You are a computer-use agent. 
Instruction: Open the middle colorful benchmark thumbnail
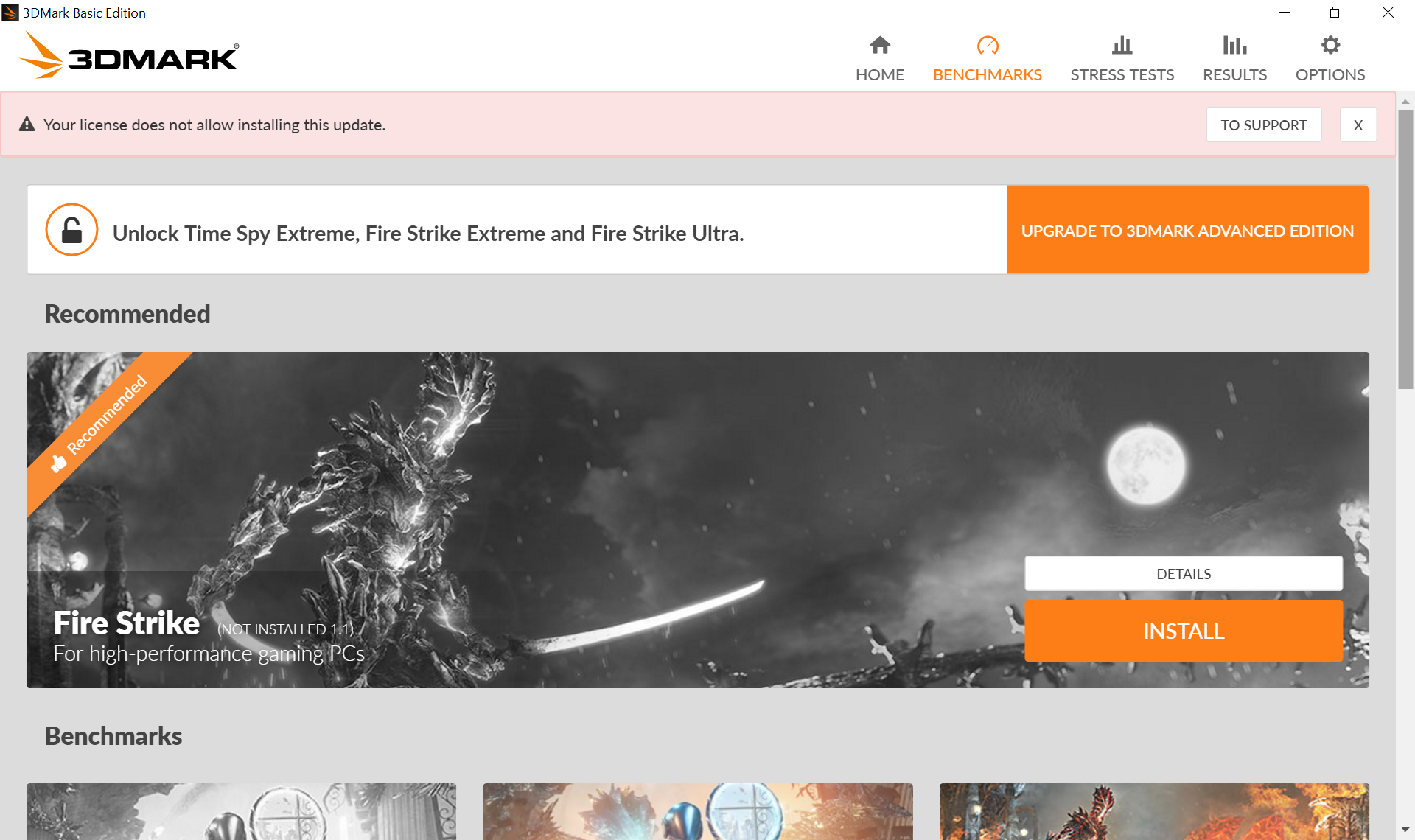[697, 811]
